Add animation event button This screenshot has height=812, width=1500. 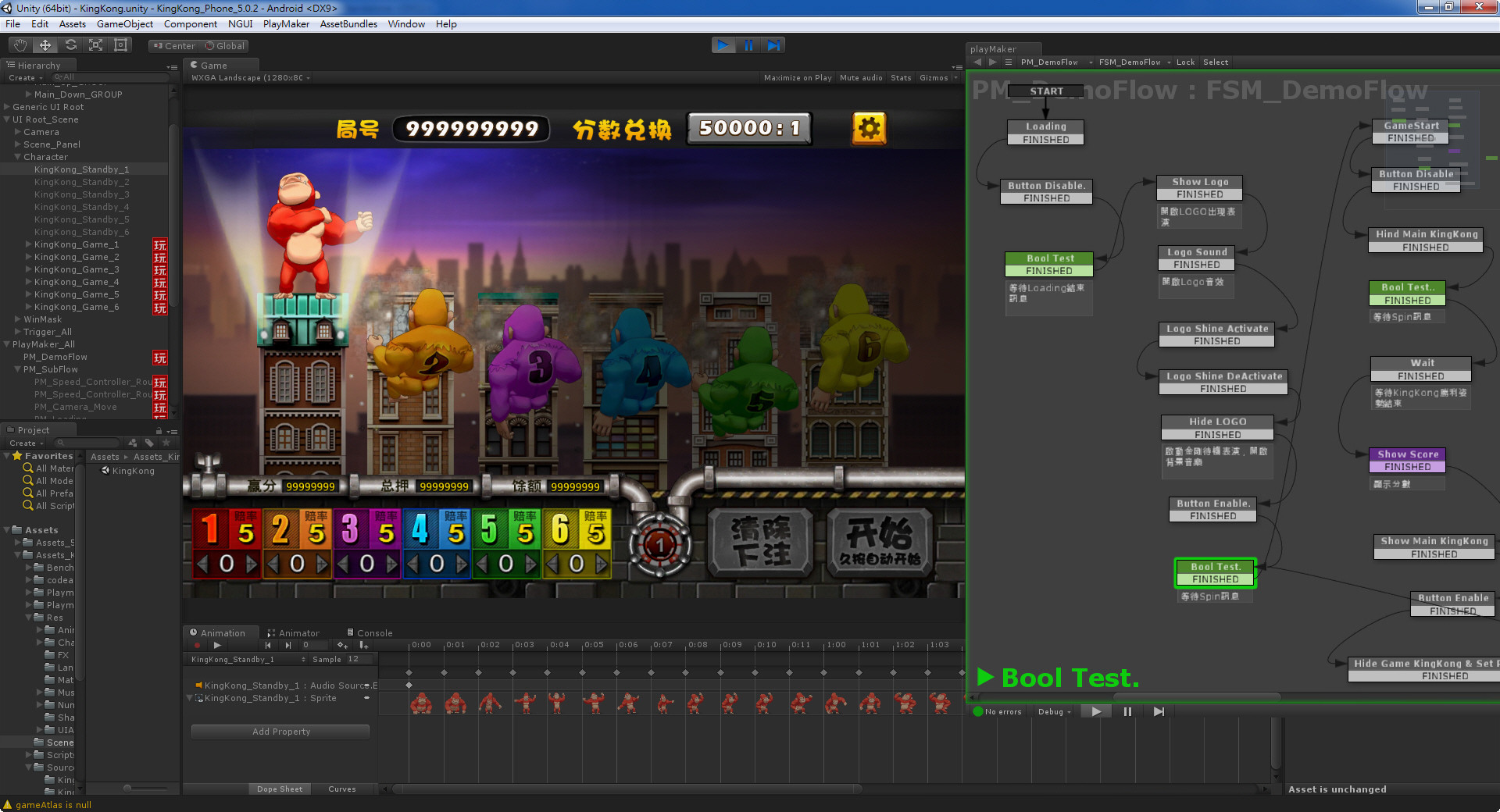363,646
